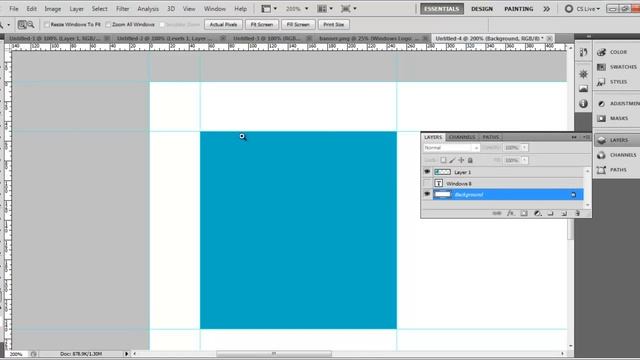This screenshot has width=640, height=360.
Task: Toggle Lock image pixels brush icon
Action: [452, 160]
